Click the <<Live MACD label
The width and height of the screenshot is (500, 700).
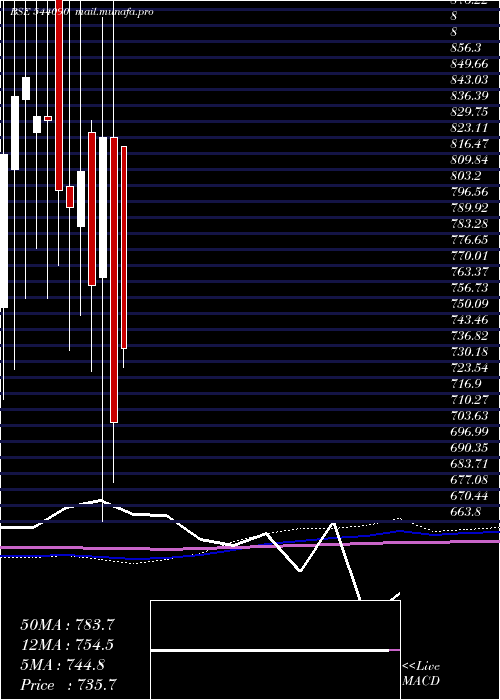[421, 674]
